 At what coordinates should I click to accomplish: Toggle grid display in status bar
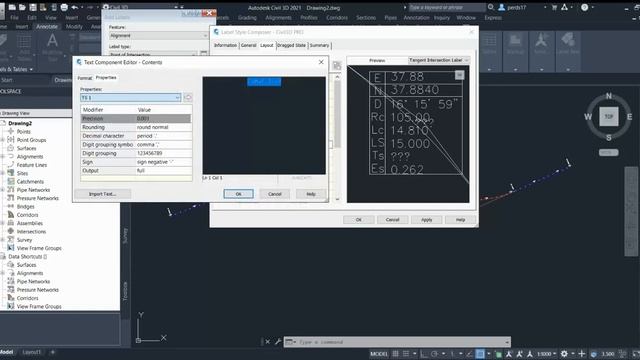pyautogui.click(x=396, y=354)
